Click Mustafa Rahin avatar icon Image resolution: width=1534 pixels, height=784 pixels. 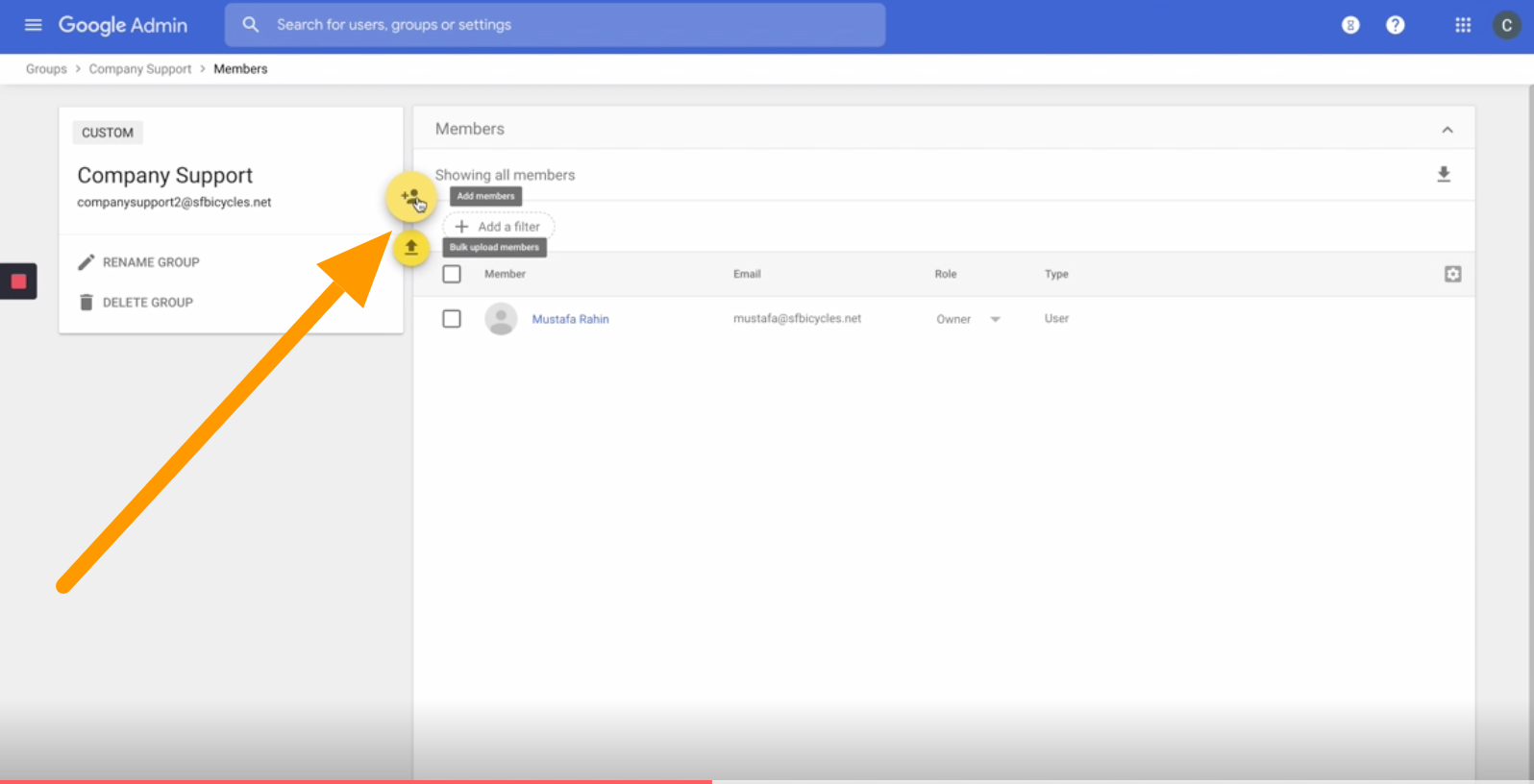[501, 319]
